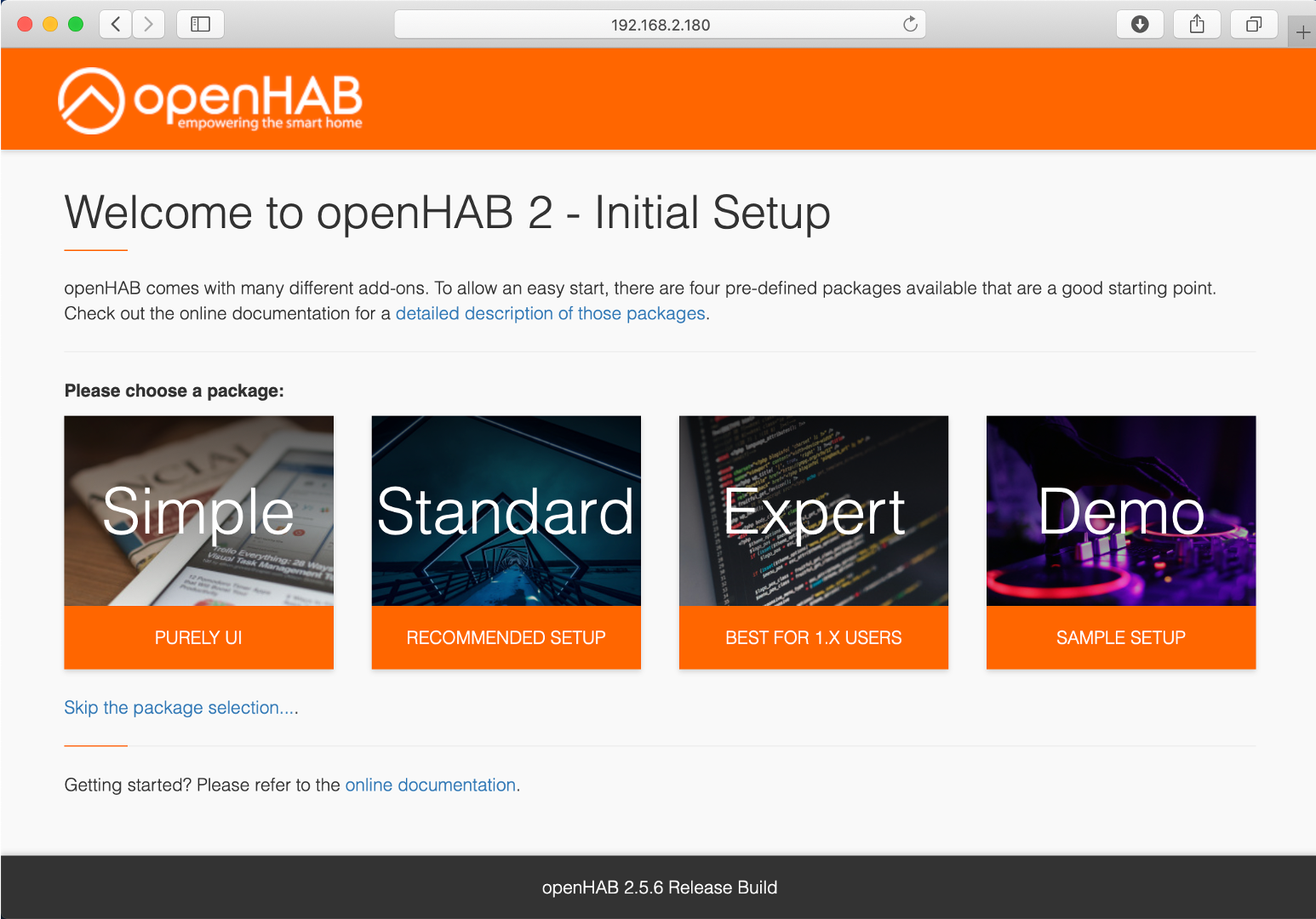Viewport: 1316px width, 919px height.
Task: Select the Simple package image
Action: (199, 511)
